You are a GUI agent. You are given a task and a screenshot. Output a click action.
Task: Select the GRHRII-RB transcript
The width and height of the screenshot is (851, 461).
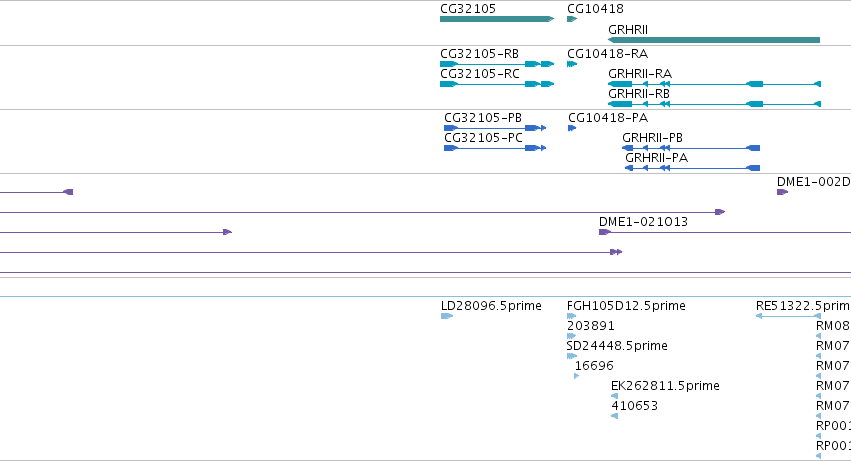[714, 104]
